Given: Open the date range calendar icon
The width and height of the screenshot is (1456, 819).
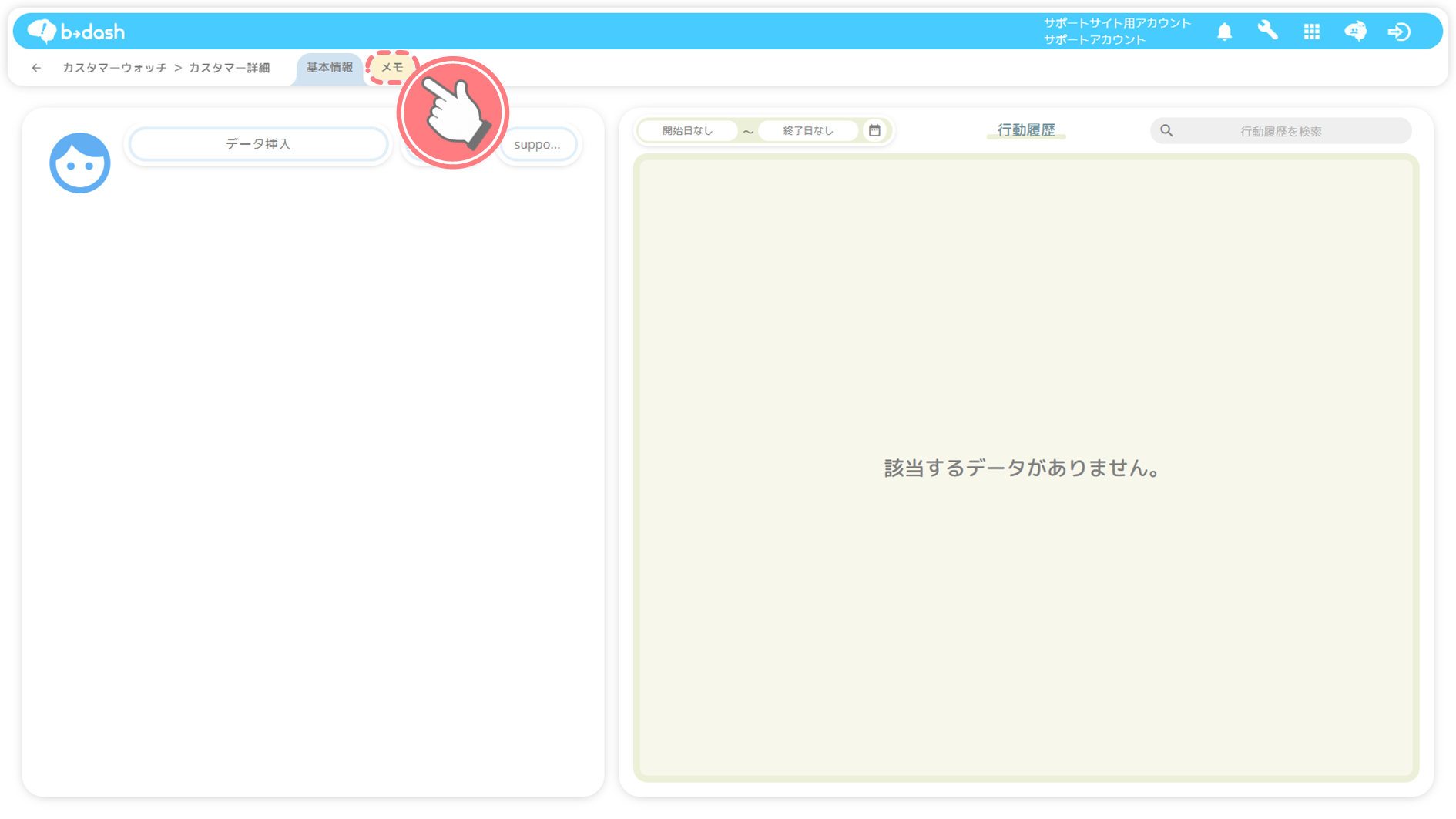Looking at the screenshot, I should [x=874, y=131].
